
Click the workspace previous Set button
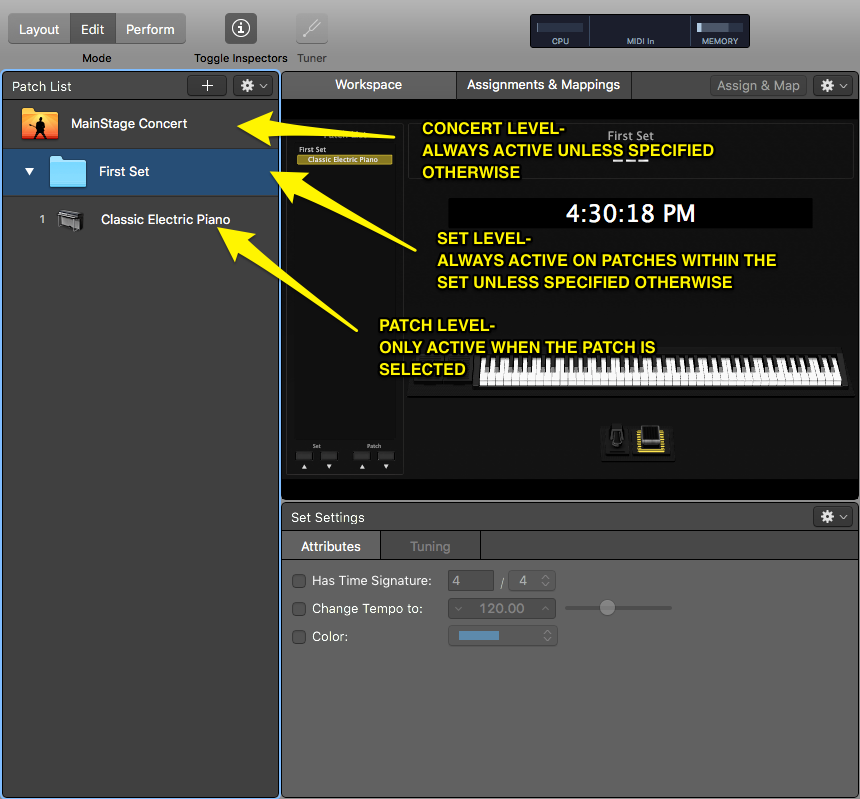[x=304, y=456]
